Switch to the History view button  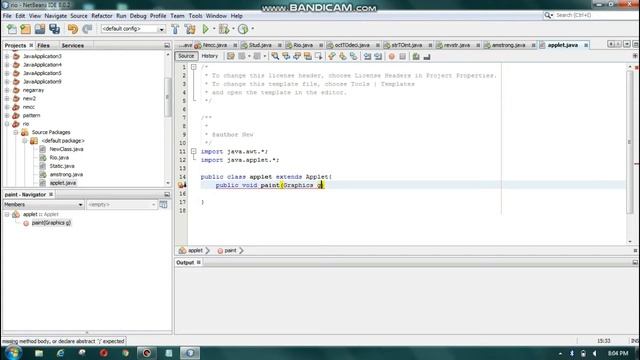pyautogui.click(x=210, y=56)
